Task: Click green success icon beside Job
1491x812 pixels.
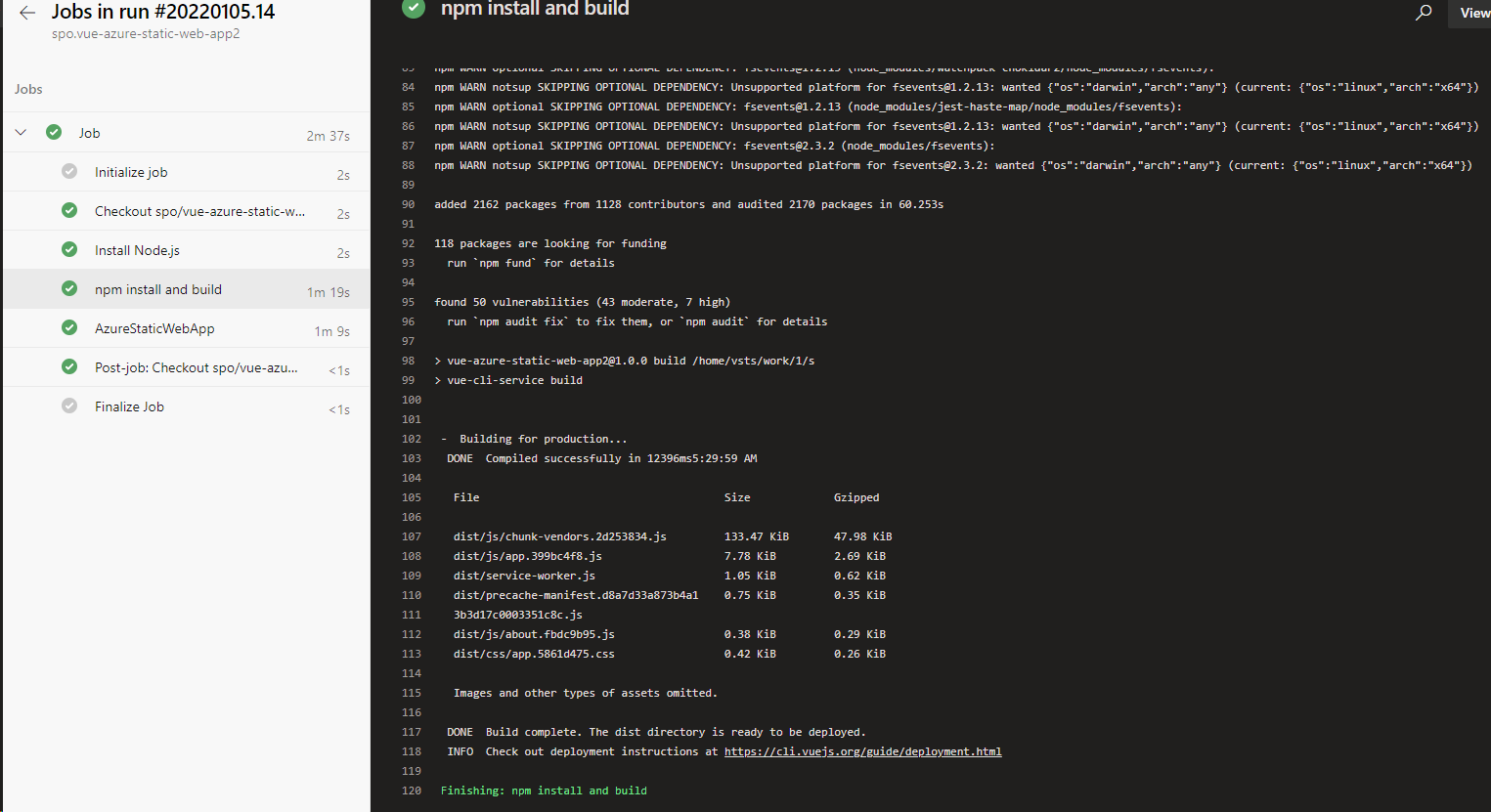Action: pos(54,132)
